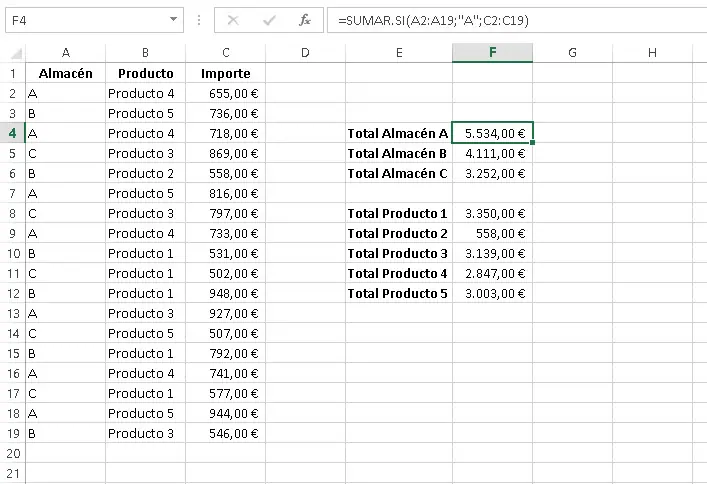Select row 4 header
This screenshot has height=484, width=707.
coord(12,133)
